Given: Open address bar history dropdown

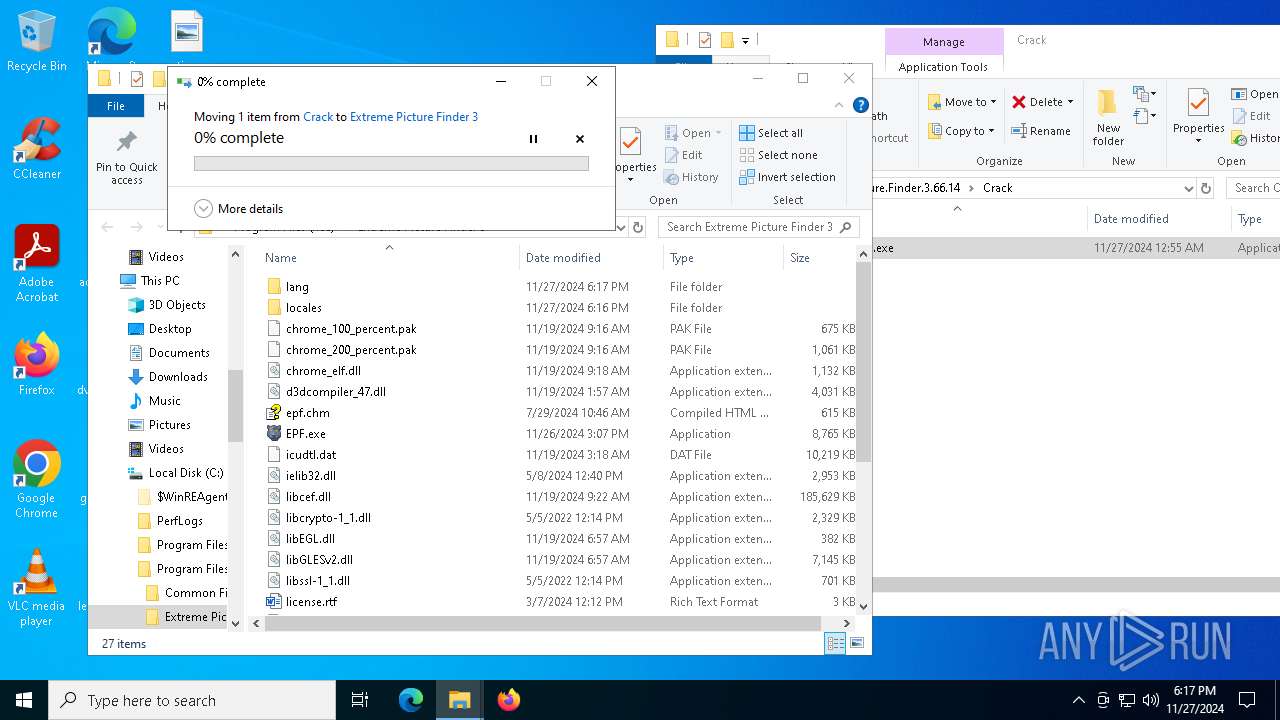Looking at the screenshot, I should click(620, 227).
